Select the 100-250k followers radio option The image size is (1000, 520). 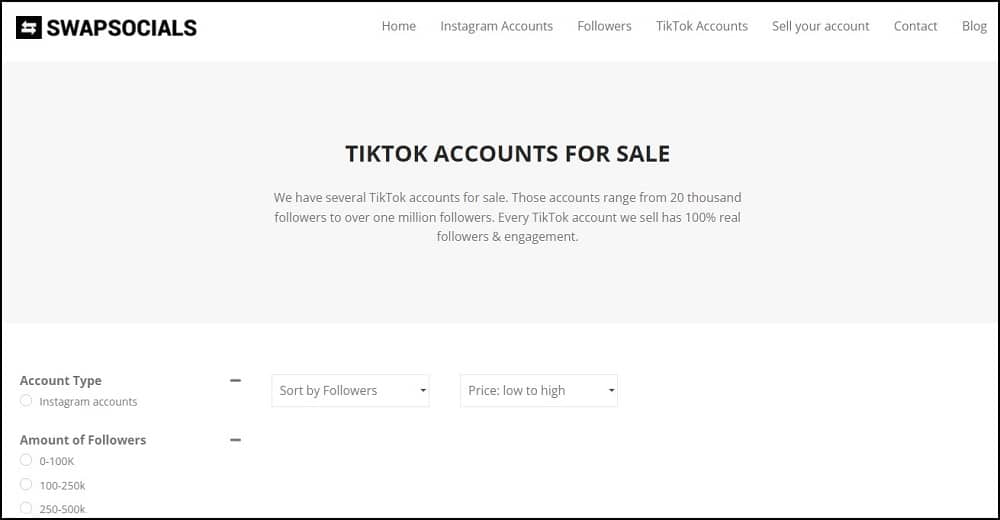tap(26, 484)
